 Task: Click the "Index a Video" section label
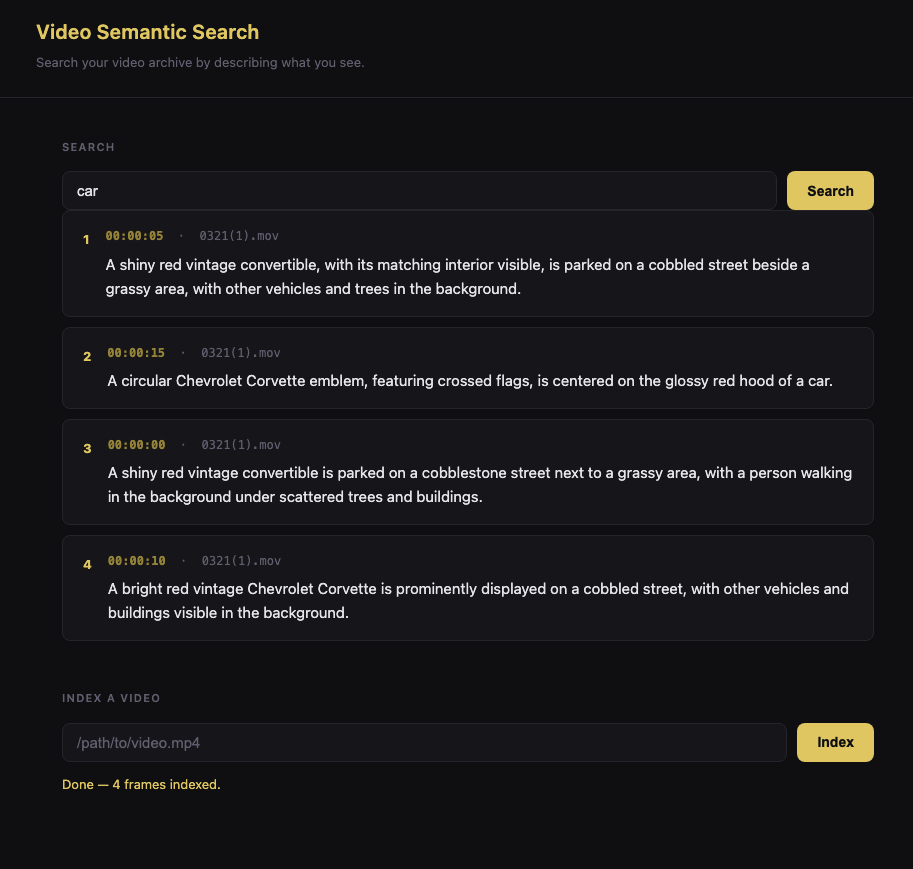[111, 698]
